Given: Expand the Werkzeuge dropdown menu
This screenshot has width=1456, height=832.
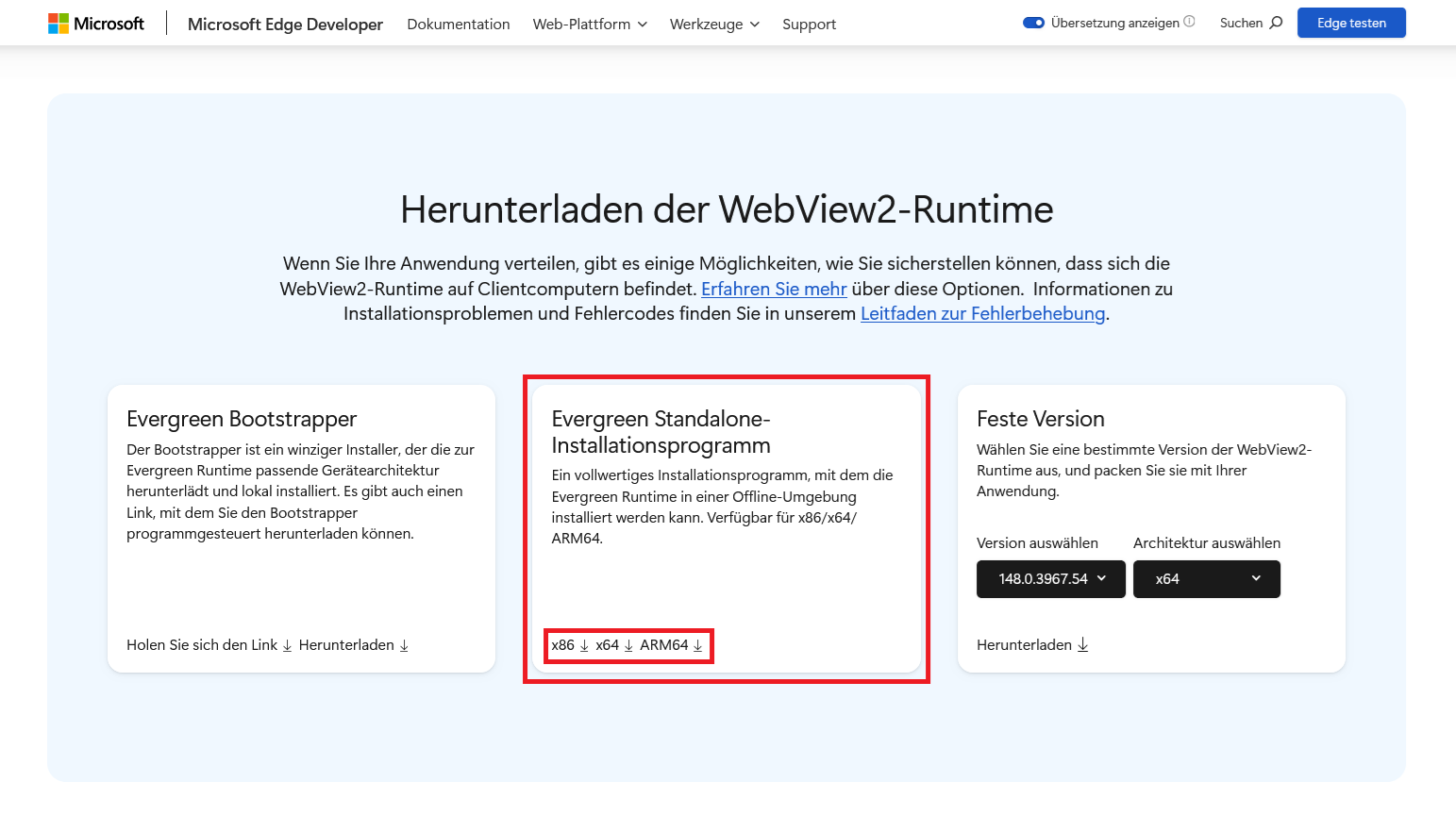Looking at the screenshot, I should click(714, 24).
